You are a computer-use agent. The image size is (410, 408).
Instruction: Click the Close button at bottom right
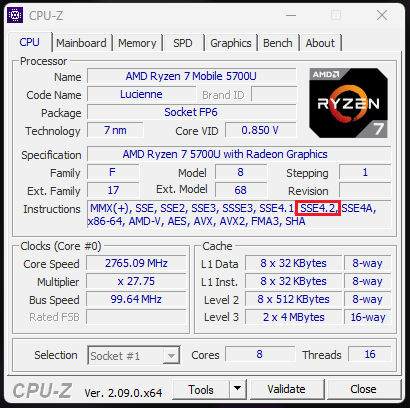(363, 389)
